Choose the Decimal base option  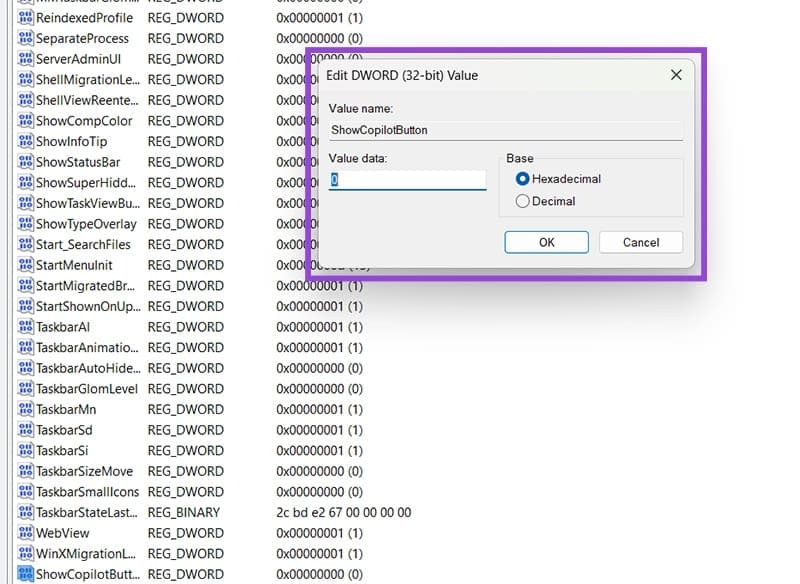[522, 201]
